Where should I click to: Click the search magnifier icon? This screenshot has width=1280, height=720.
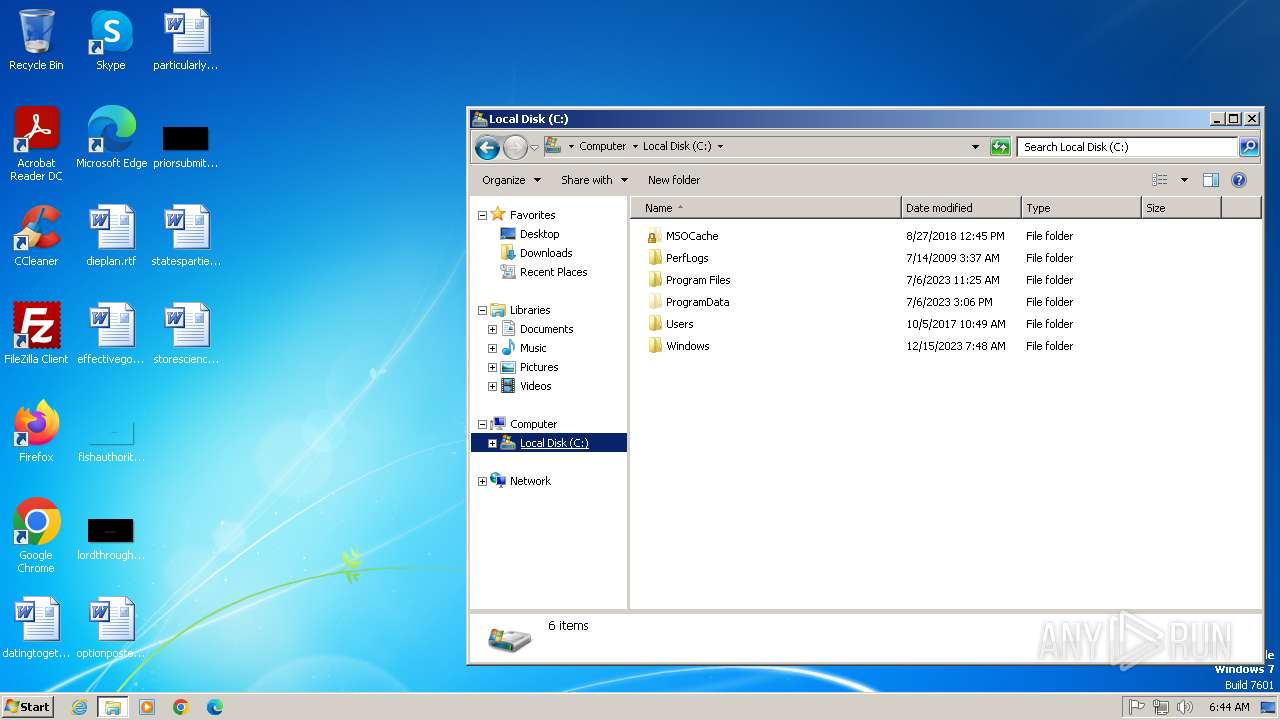coord(1249,147)
